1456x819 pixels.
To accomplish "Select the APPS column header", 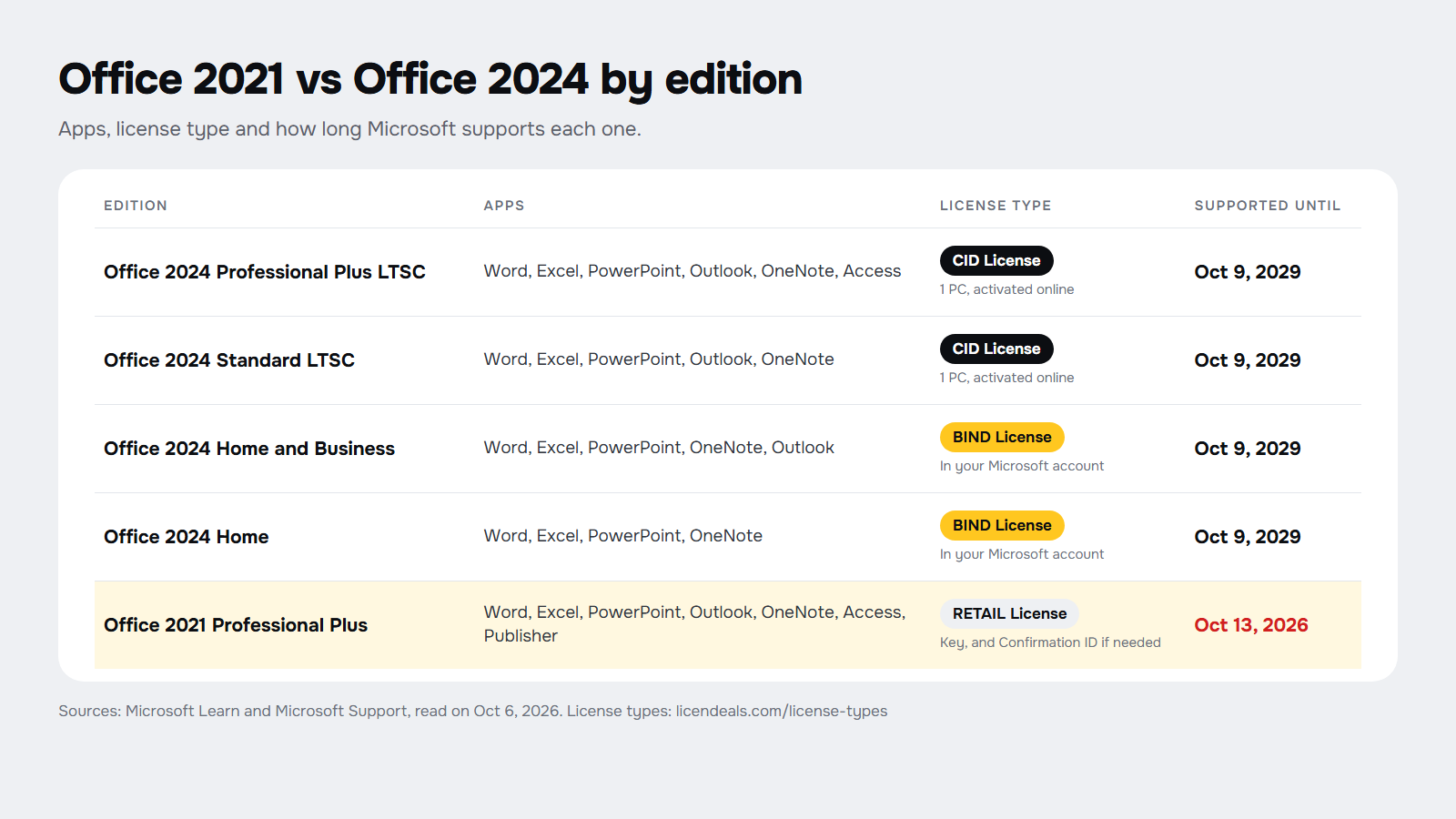I will pyautogui.click(x=504, y=206).
